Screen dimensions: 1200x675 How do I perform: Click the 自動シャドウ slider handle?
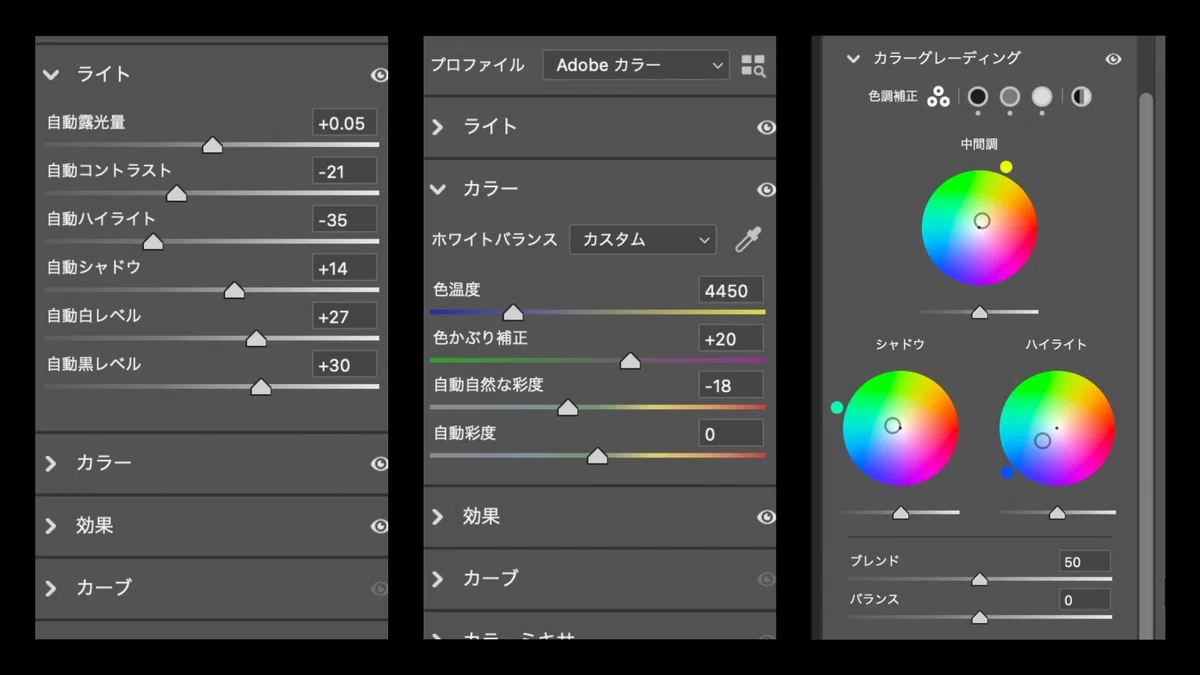click(x=234, y=290)
